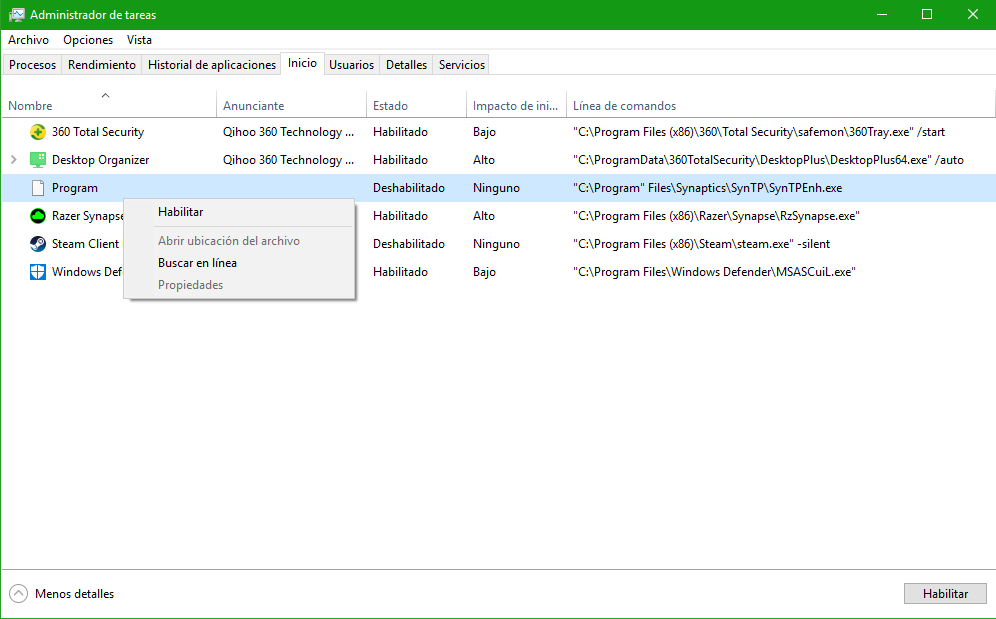Click Habilitado status of Razer Synapse row
The height and width of the screenshot is (619, 996).
[400, 216]
